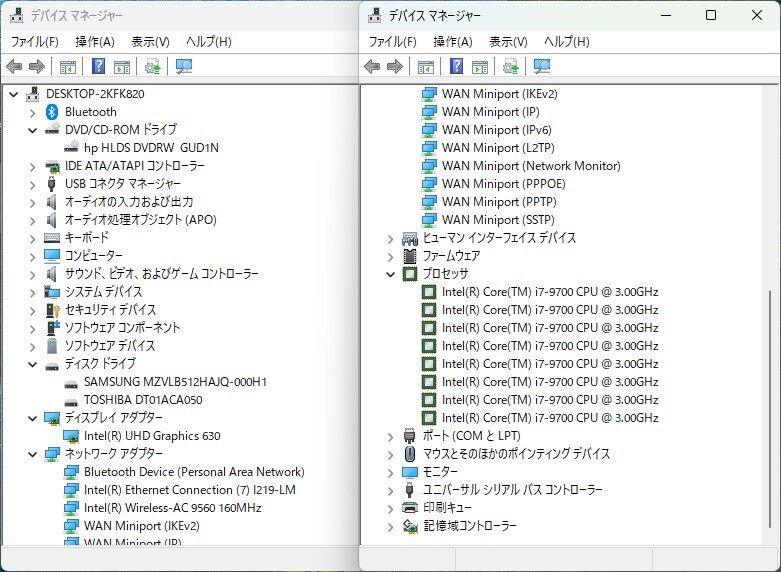
Task: Select first Intel Core i7-9700 CPU entry
Action: (550, 292)
